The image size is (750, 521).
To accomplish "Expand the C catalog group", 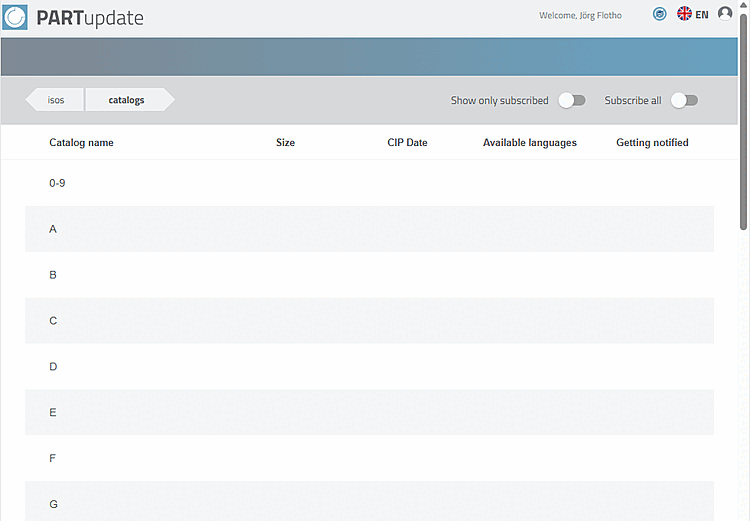I will coord(53,321).
